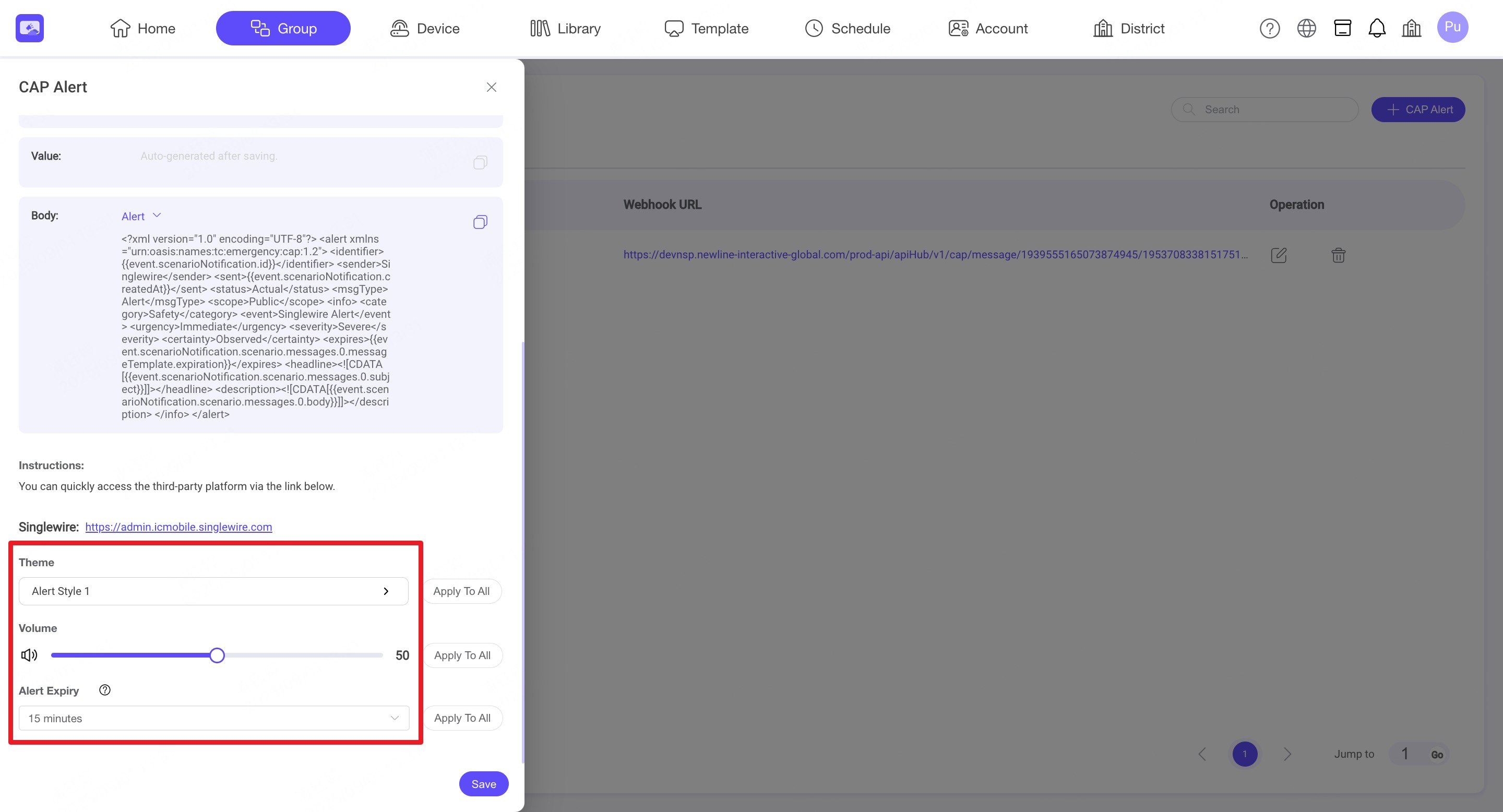Click the volume speaker icon

coord(29,655)
